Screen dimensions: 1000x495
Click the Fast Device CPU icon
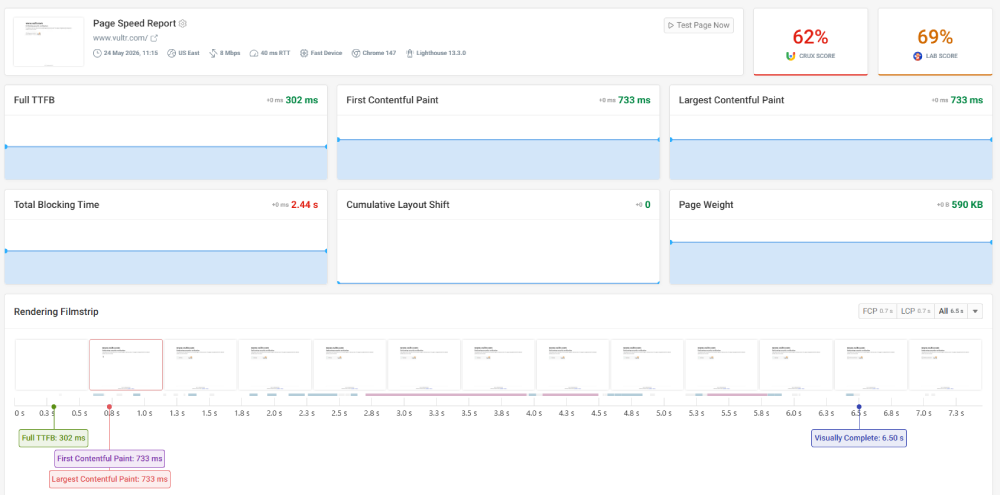304,53
